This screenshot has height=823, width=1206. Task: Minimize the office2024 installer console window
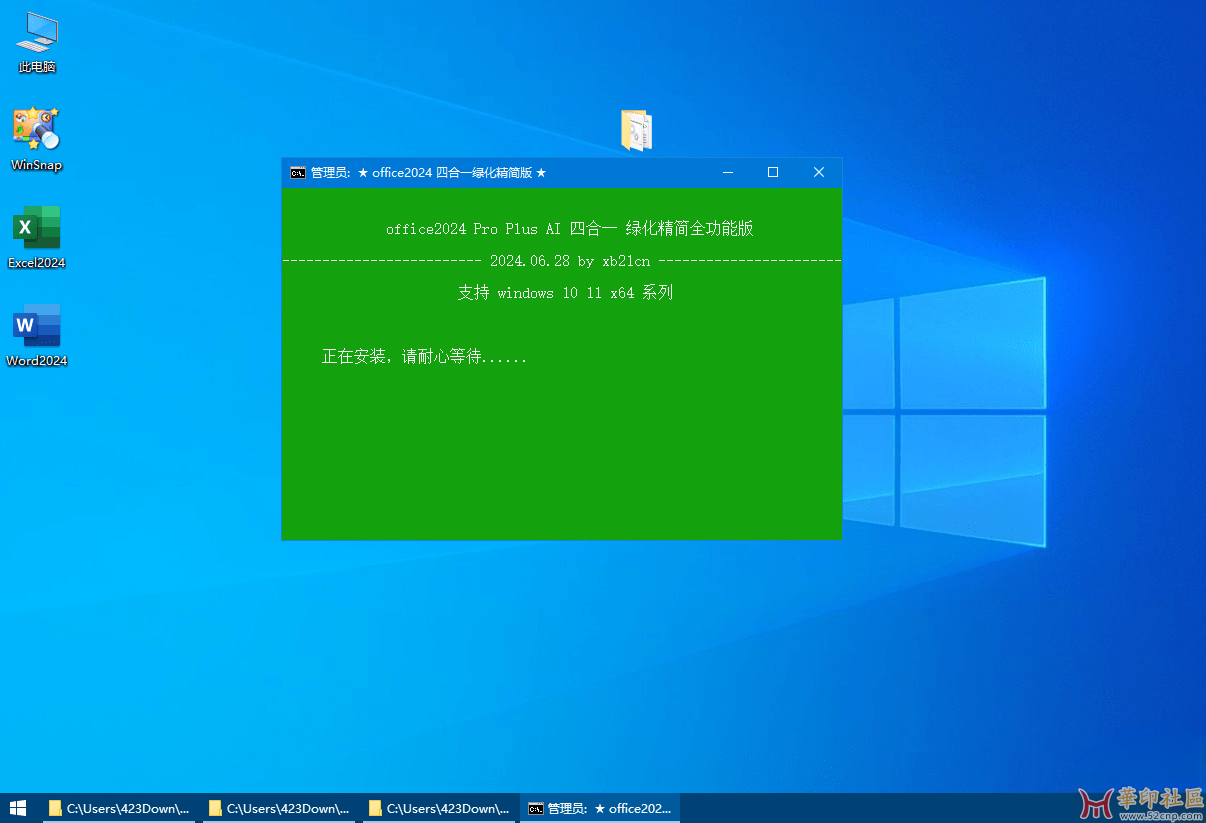(727, 173)
